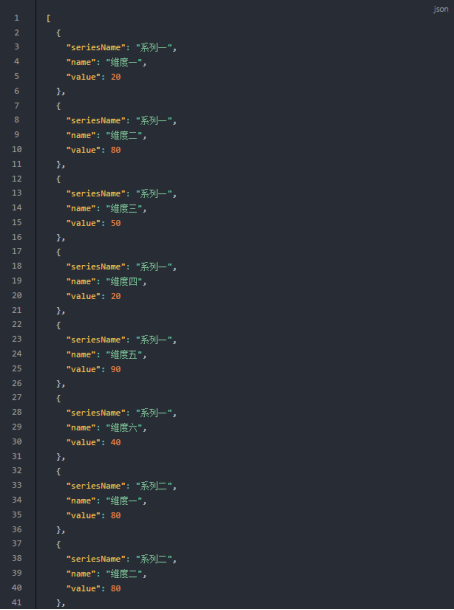Click the "name" key on line 14
The height and width of the screenshot is (610, 454).
point(81,209)
